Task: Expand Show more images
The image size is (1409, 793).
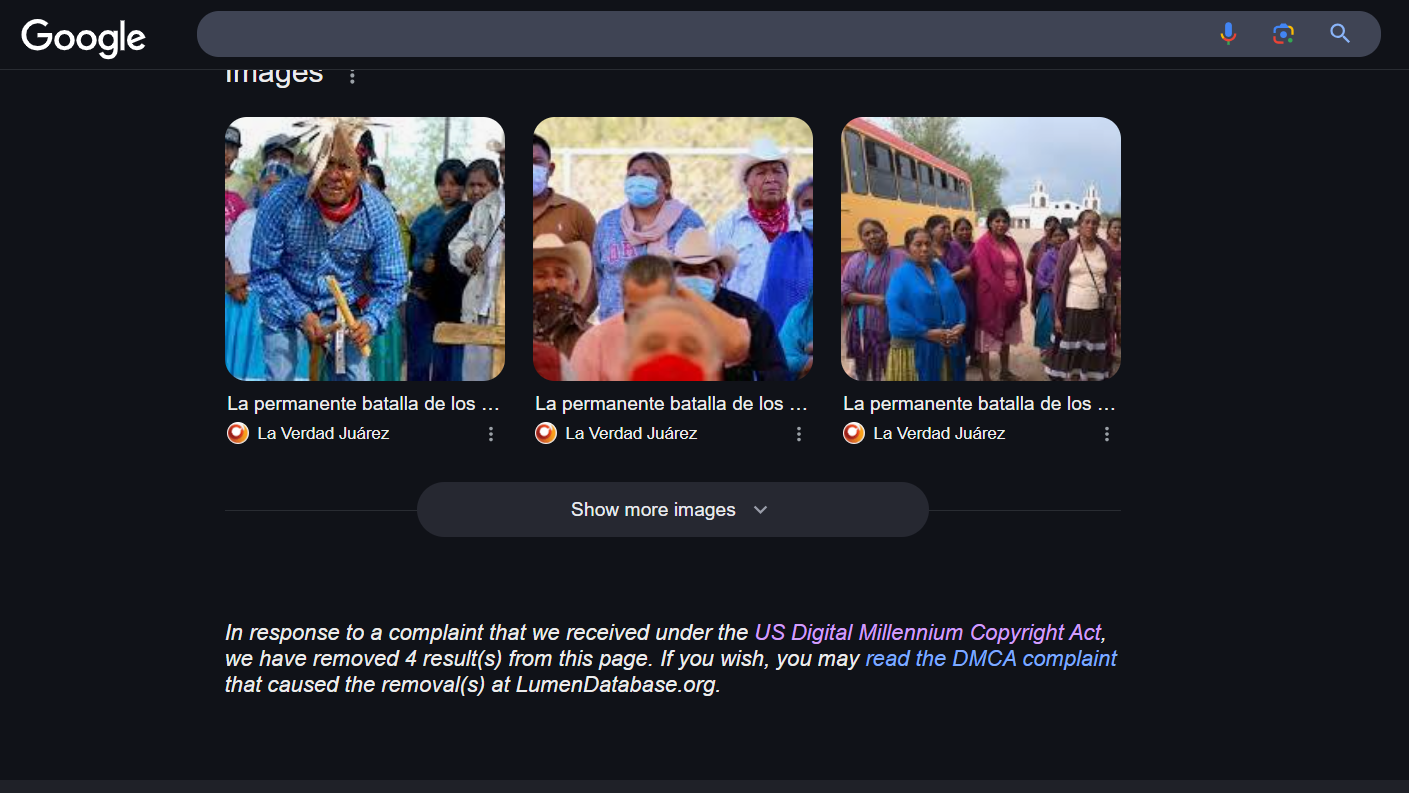Action: [x=673, y=510]
